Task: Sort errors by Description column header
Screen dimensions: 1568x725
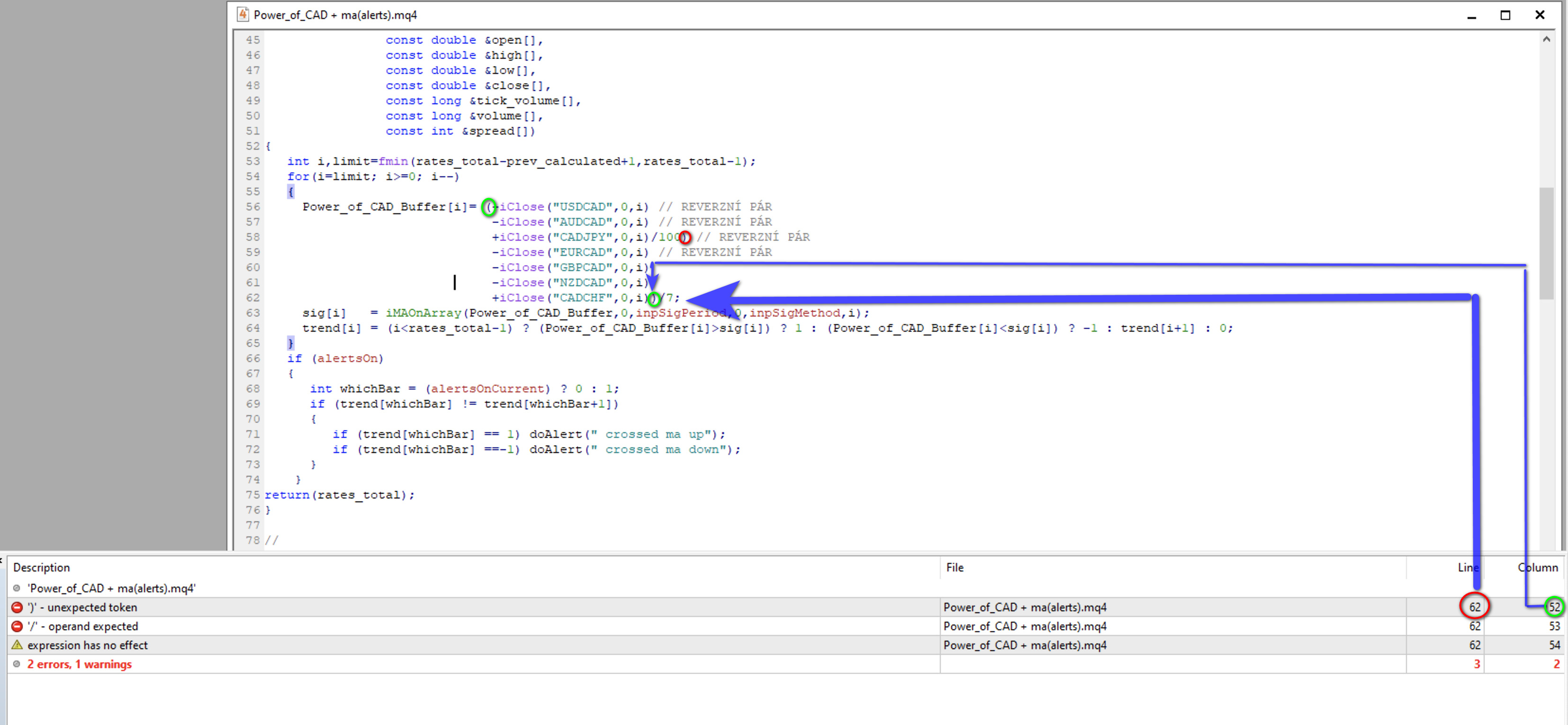Action: point(41,567)
